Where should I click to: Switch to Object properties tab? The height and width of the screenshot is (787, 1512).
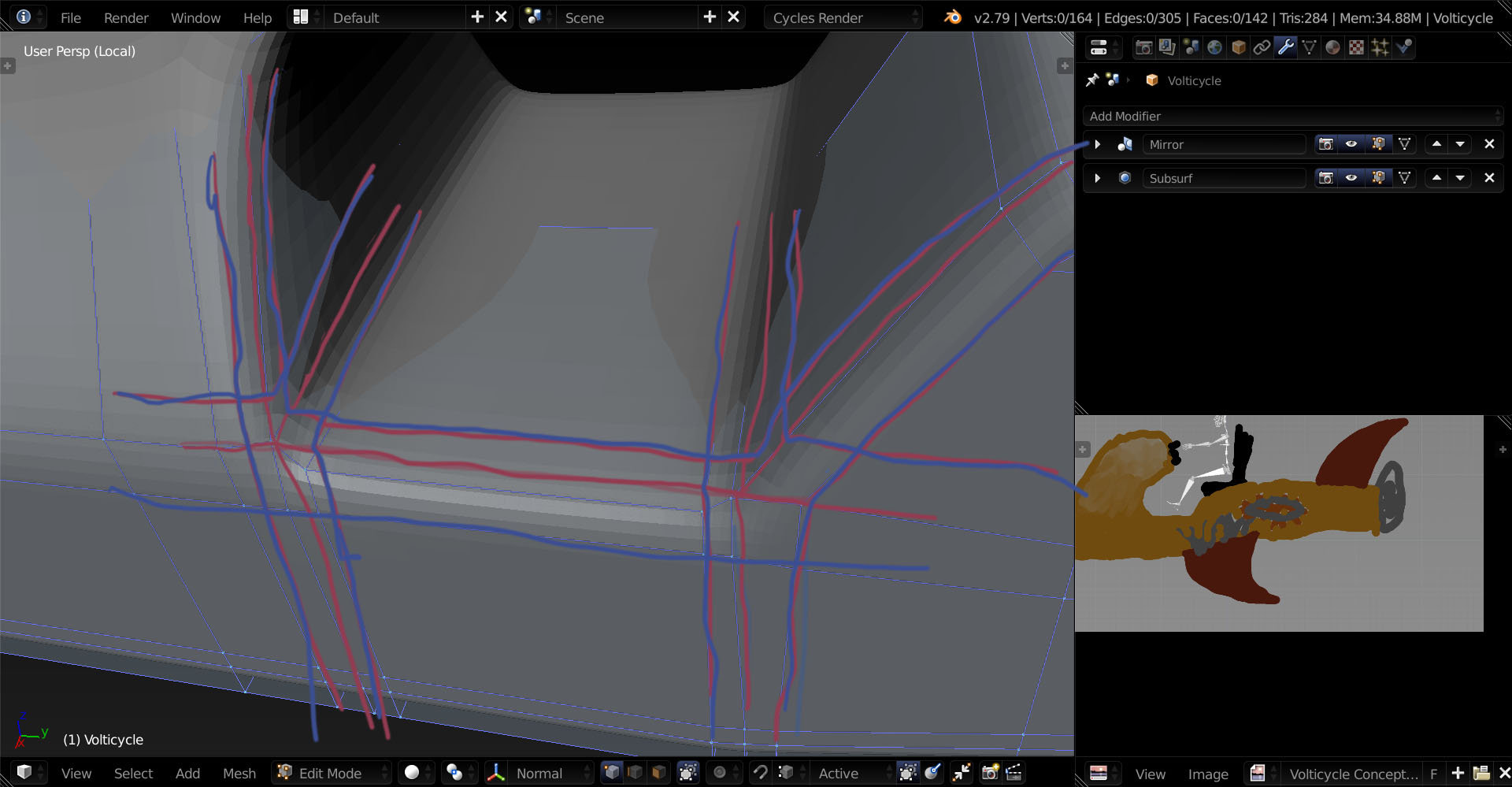(1239, 47)
